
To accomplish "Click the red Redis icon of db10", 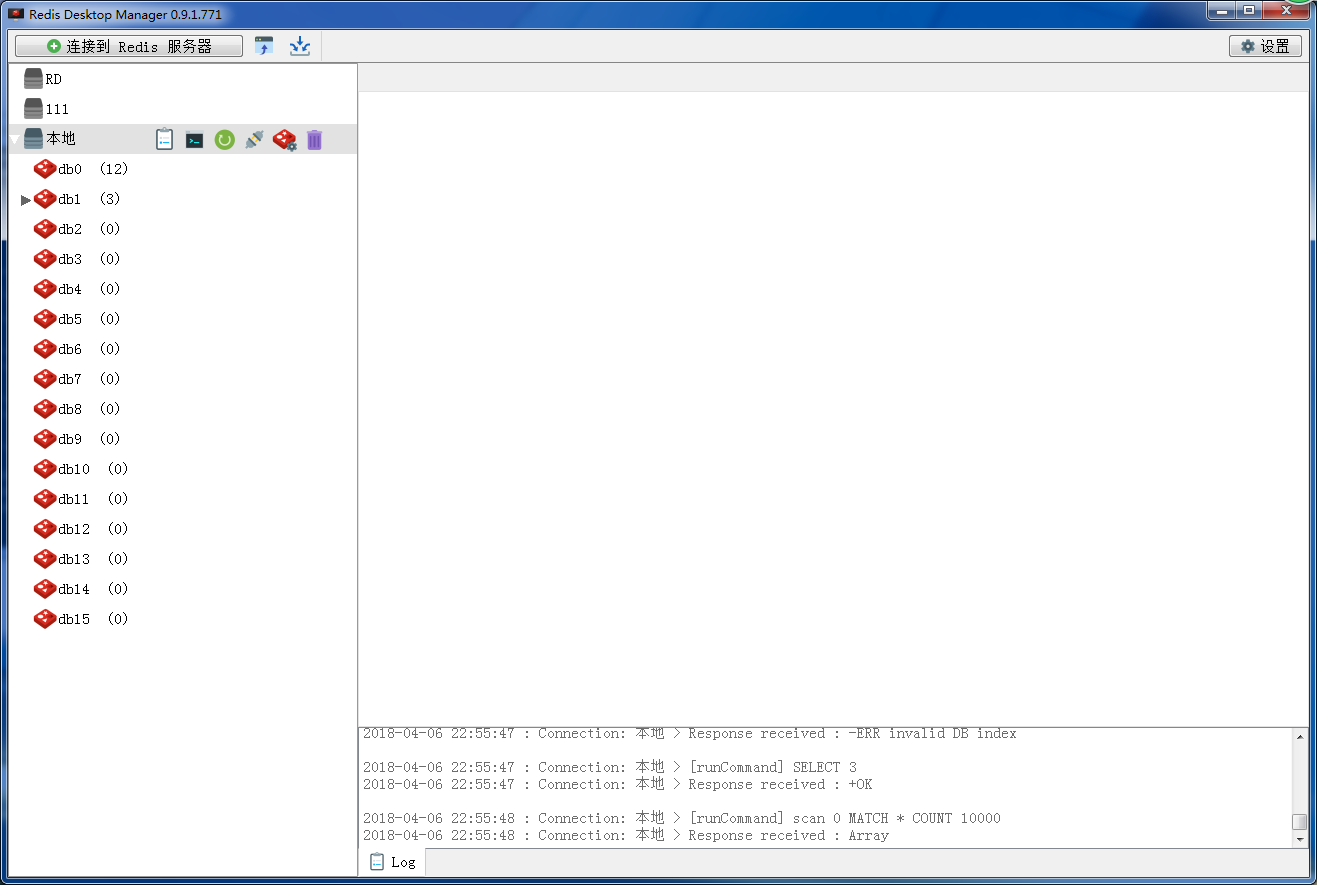I will pyautogui.click(x=45, y=469).
